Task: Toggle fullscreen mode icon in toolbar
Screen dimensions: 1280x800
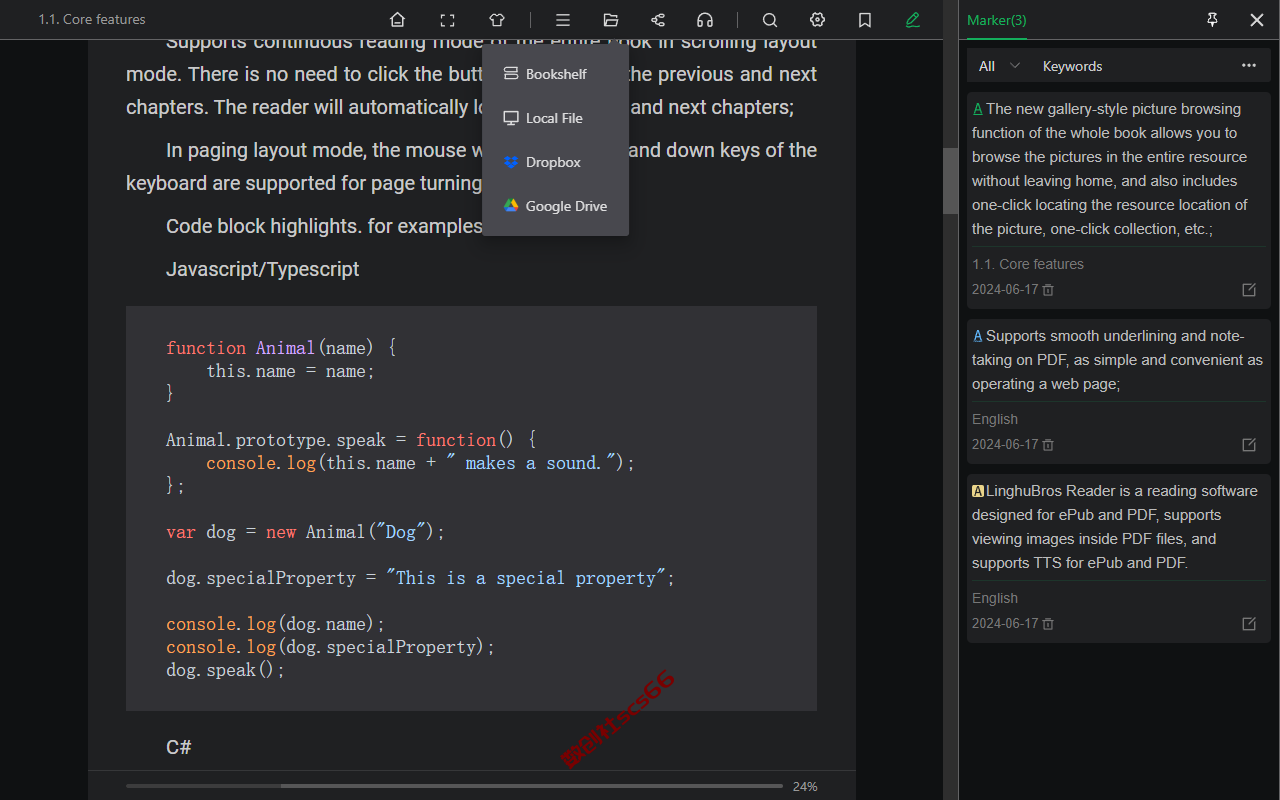Action: (447, 20)
